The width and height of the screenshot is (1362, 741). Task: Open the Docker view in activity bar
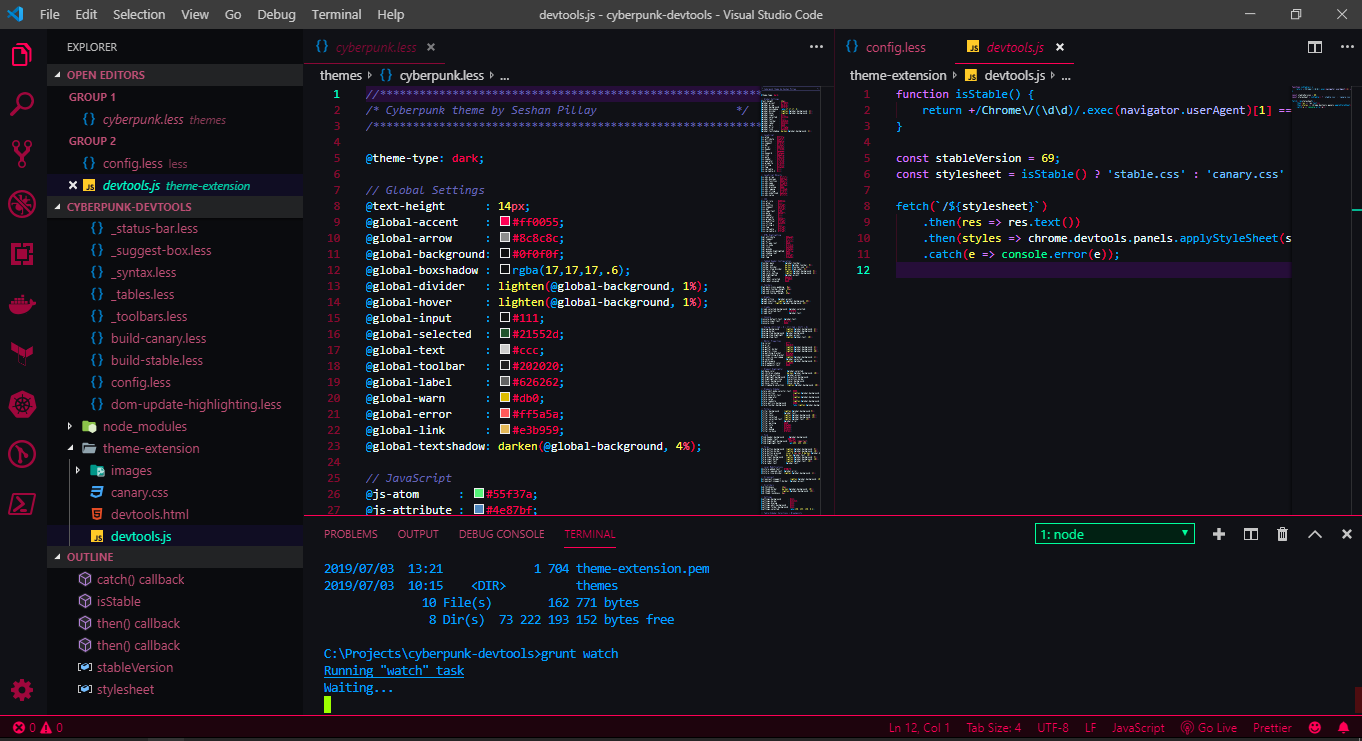(x=22, y=304)
